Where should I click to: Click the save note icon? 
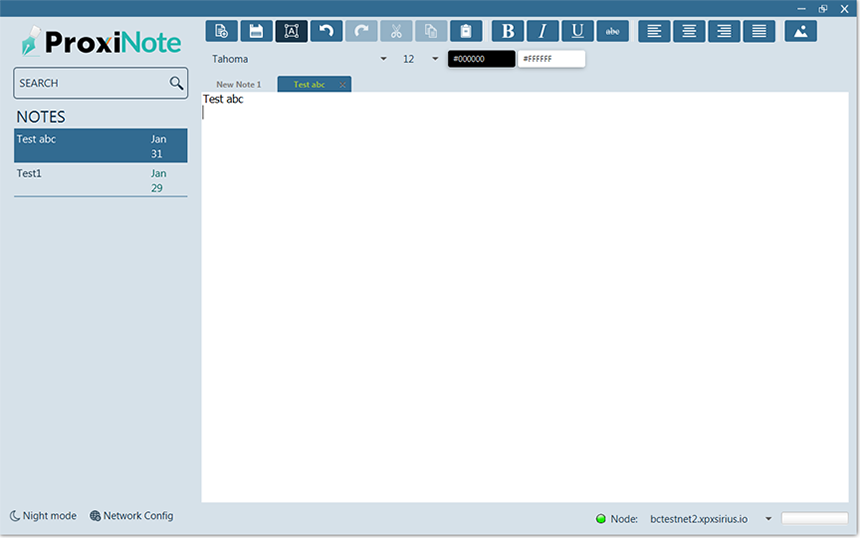(256, 31)
